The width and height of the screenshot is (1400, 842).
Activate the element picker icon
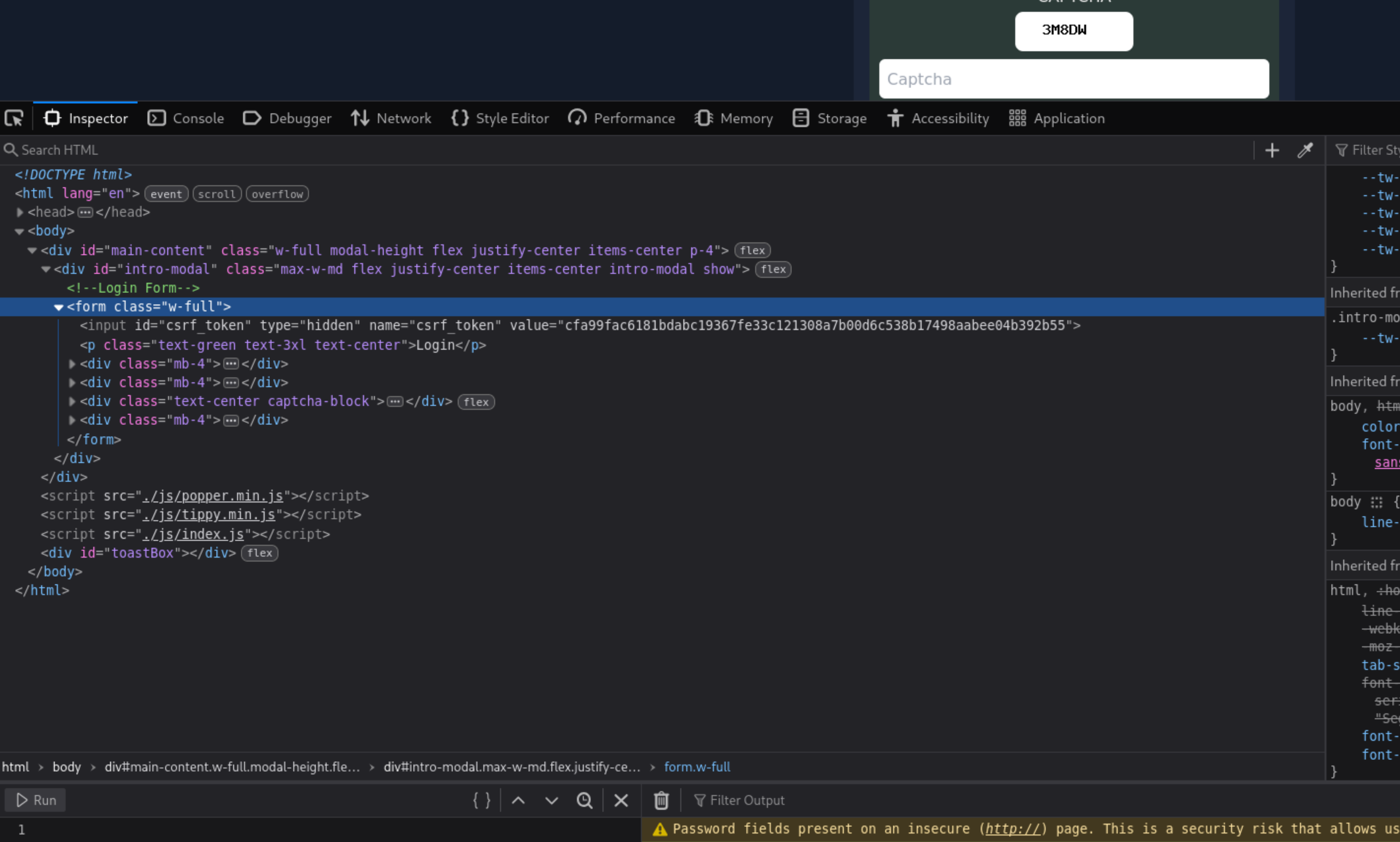(x=14, y=118)
